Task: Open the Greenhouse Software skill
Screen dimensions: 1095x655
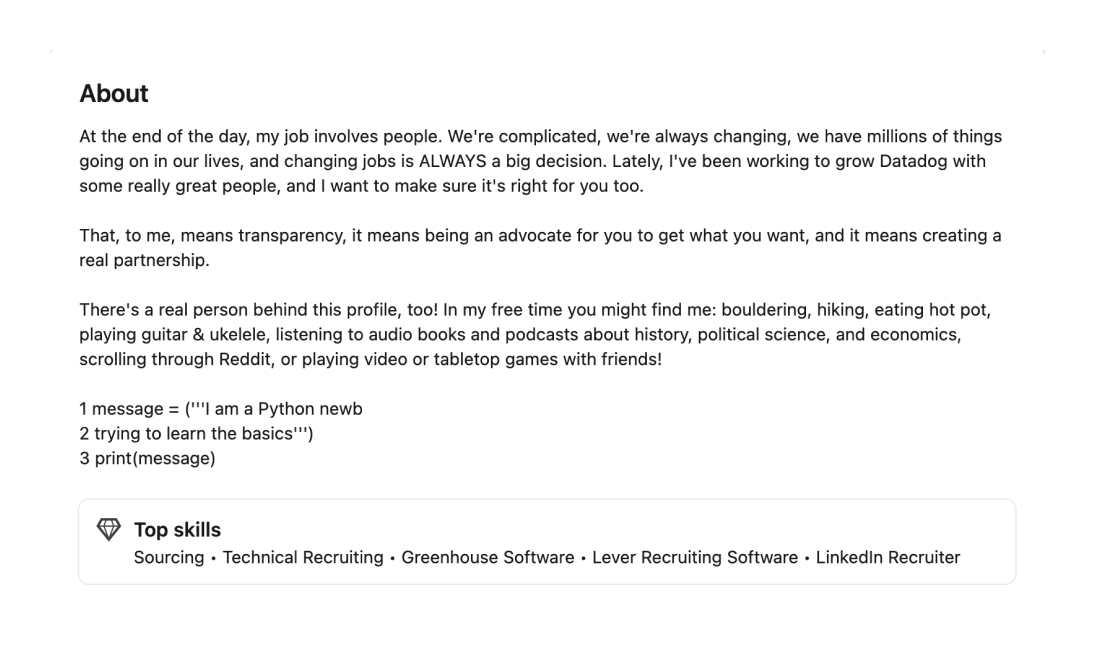Action: click(x=487, y=557)
